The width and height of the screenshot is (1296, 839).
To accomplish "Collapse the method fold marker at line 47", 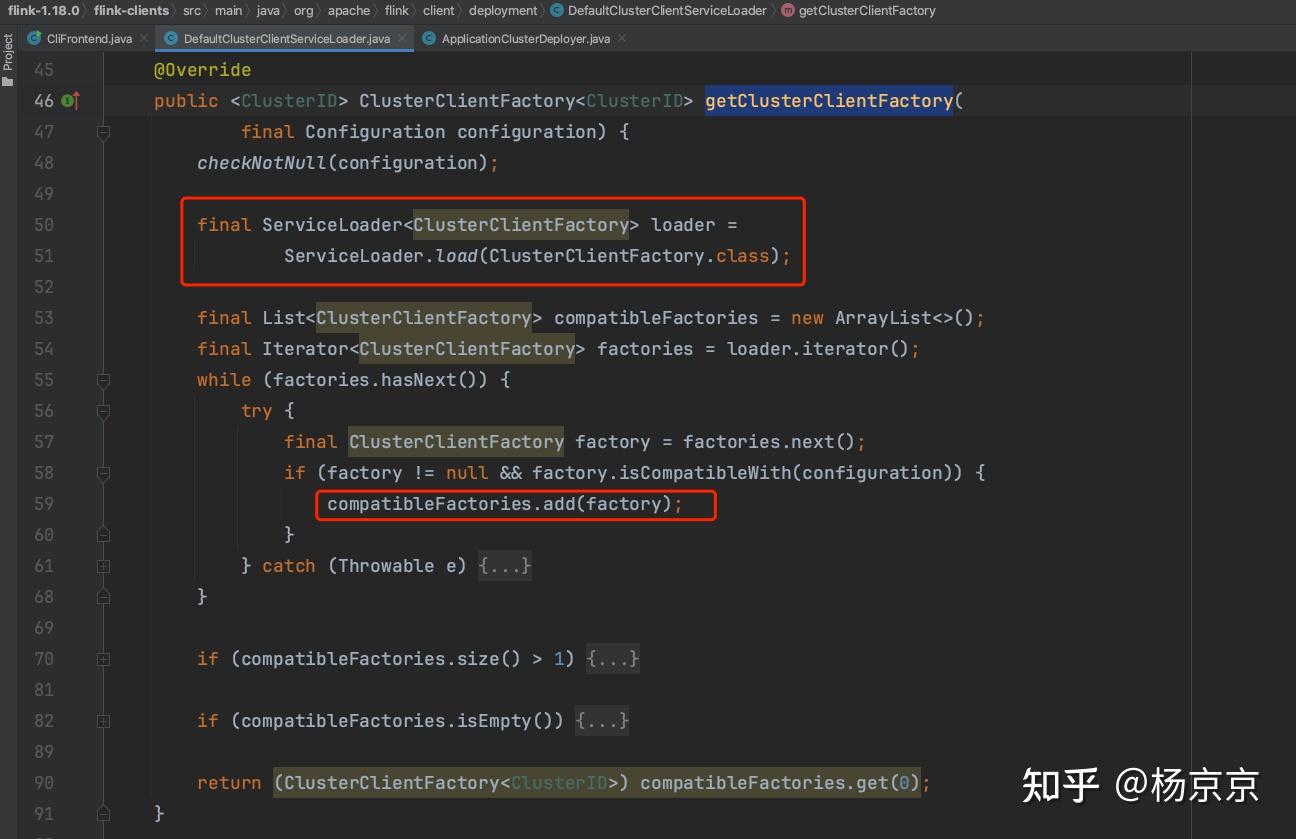I will (x=103, y=132).
